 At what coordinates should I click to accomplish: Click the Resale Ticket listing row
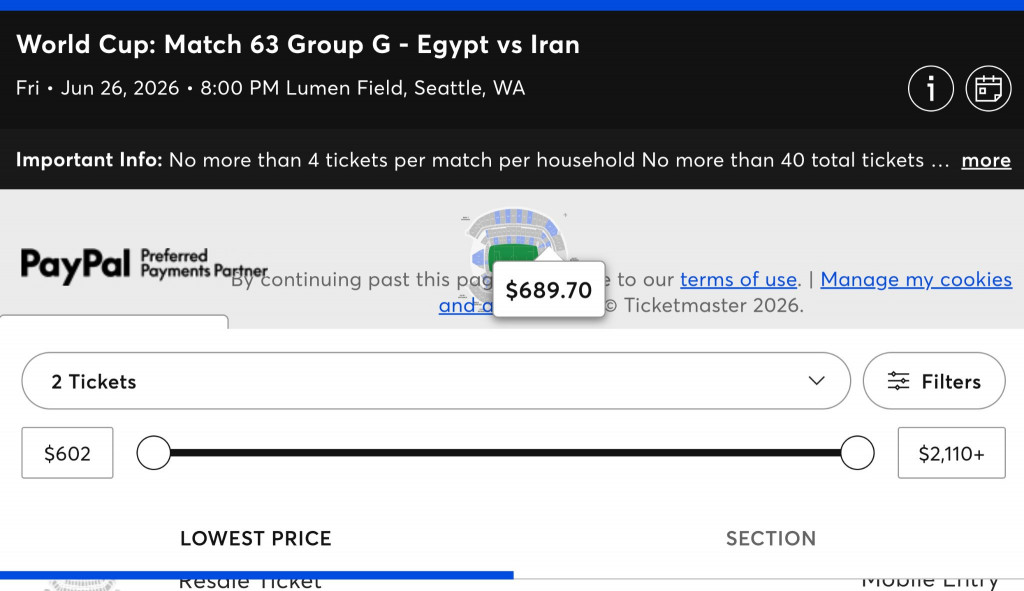click(x=512, y=583)
